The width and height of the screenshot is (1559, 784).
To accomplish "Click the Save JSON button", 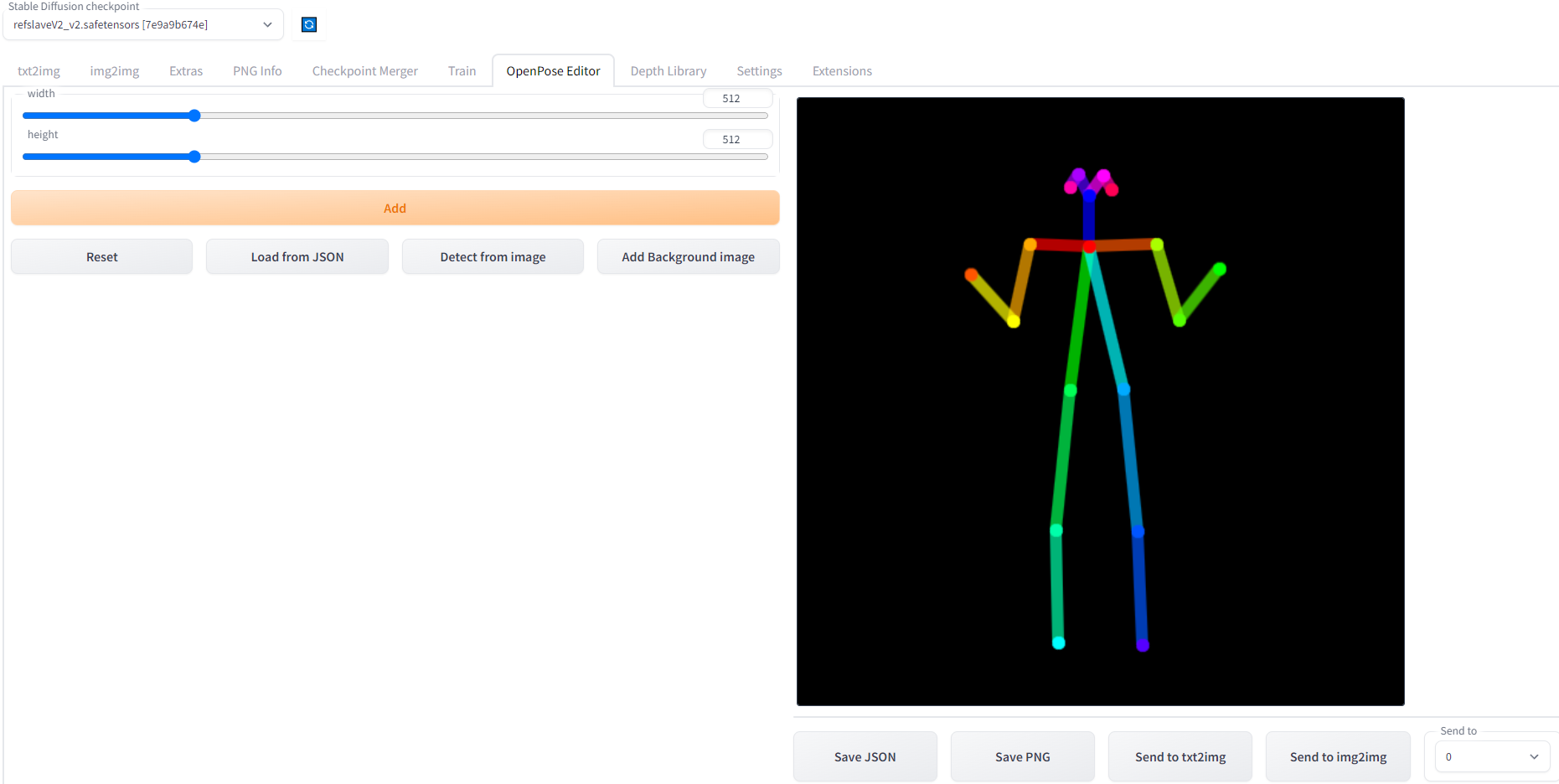I will coord(865,756).
